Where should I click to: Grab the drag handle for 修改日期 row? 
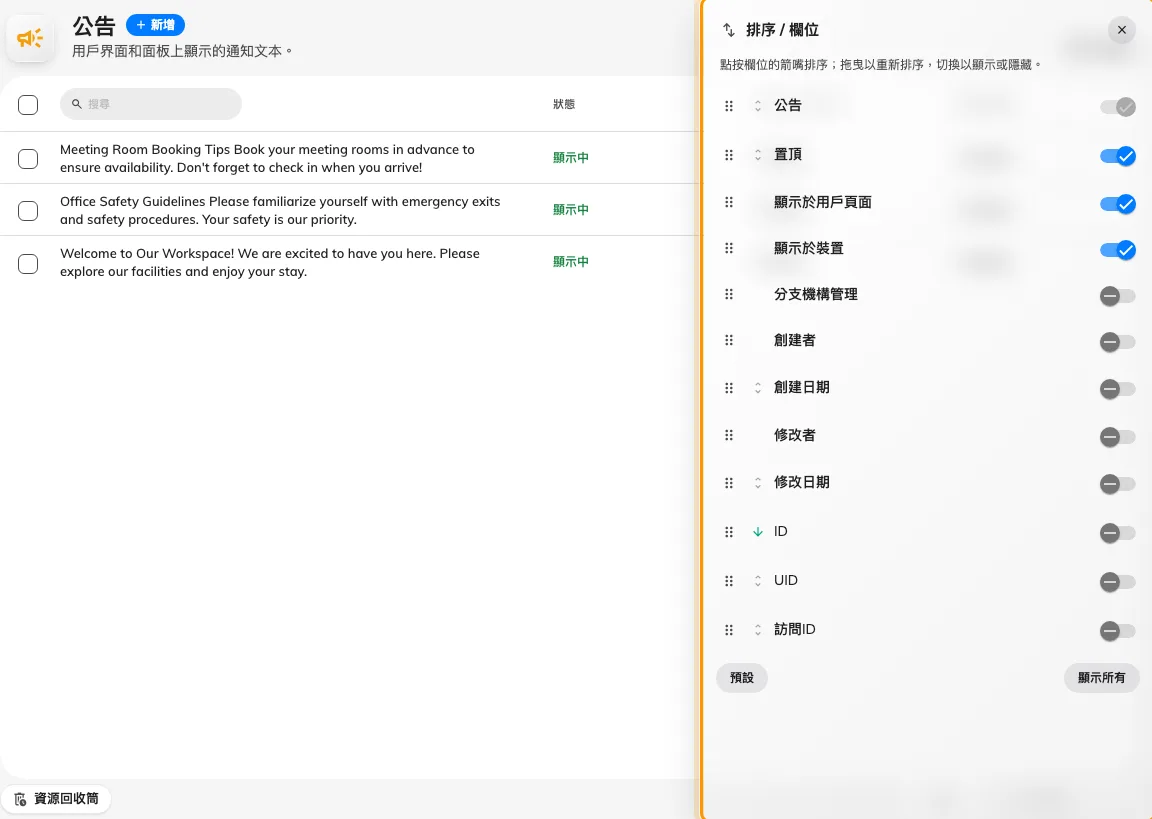click(x=729, y=483)
